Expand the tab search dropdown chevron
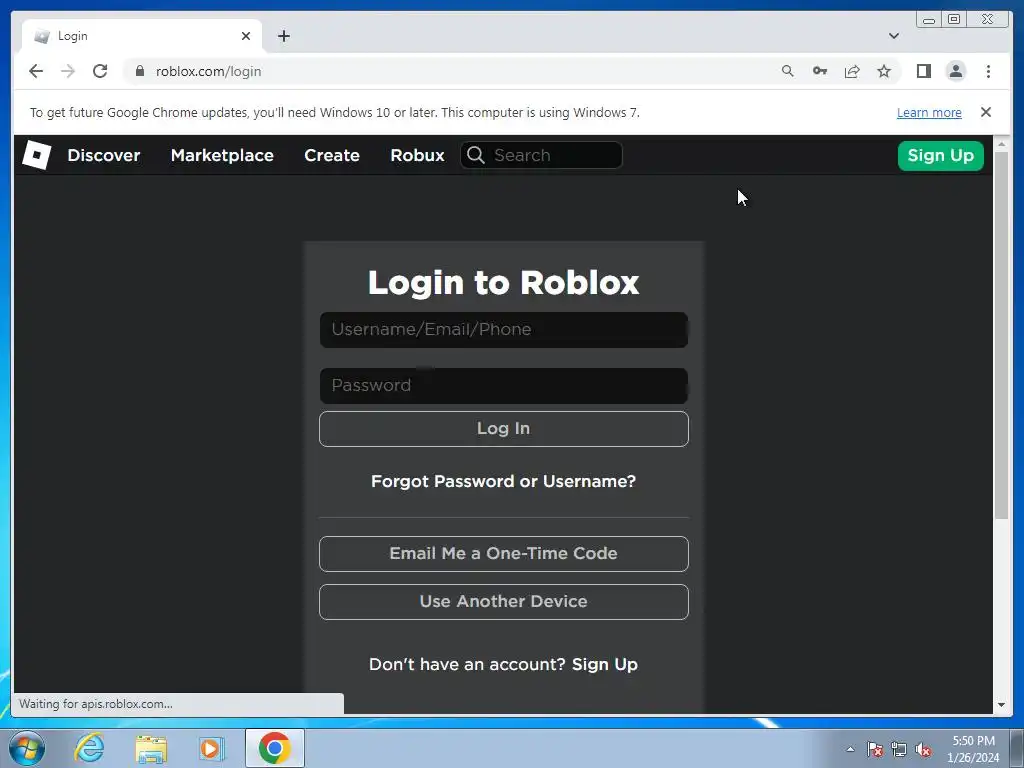 tap(893, 36)
